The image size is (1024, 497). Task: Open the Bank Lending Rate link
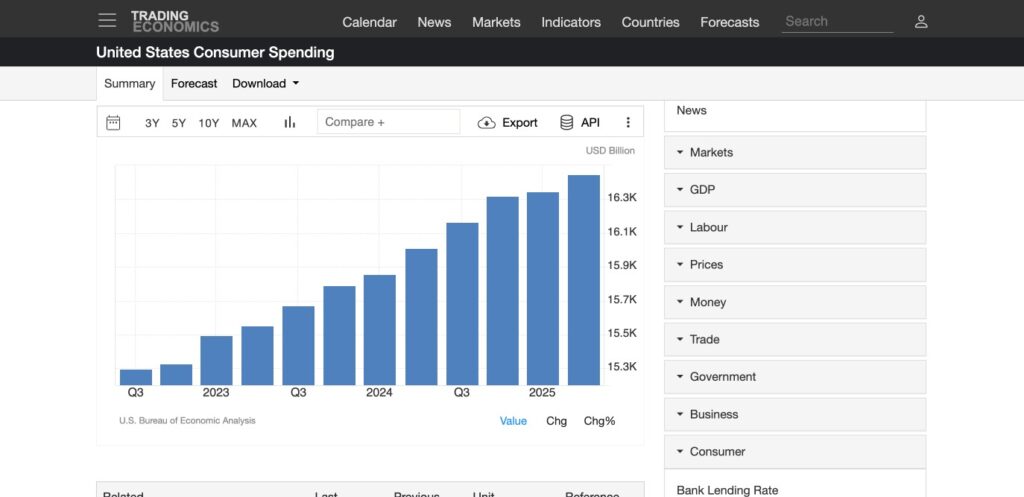pos(727,489)
